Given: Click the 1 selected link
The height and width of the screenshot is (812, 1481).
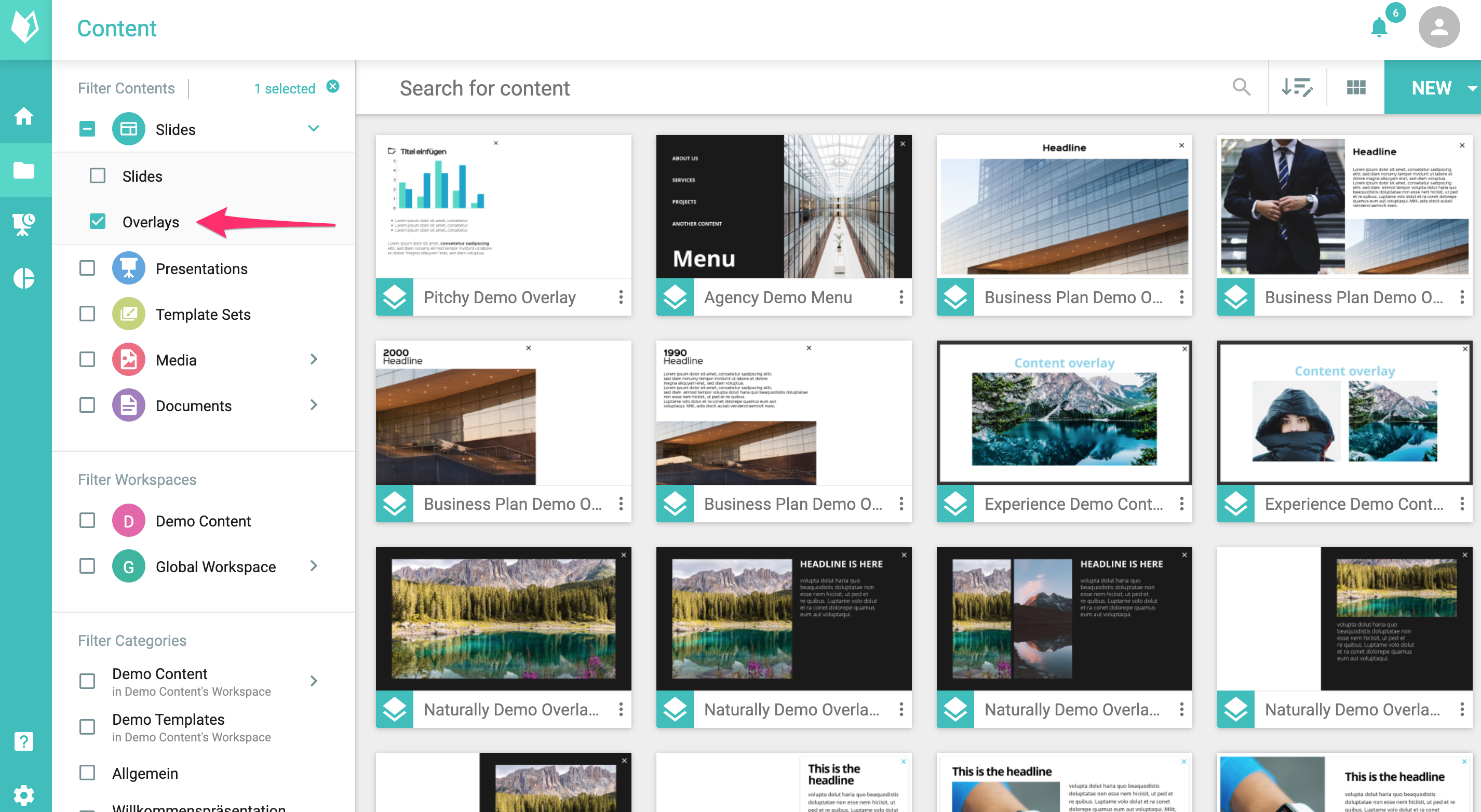Looking at the screenshot, I should (x=285, y=88).
